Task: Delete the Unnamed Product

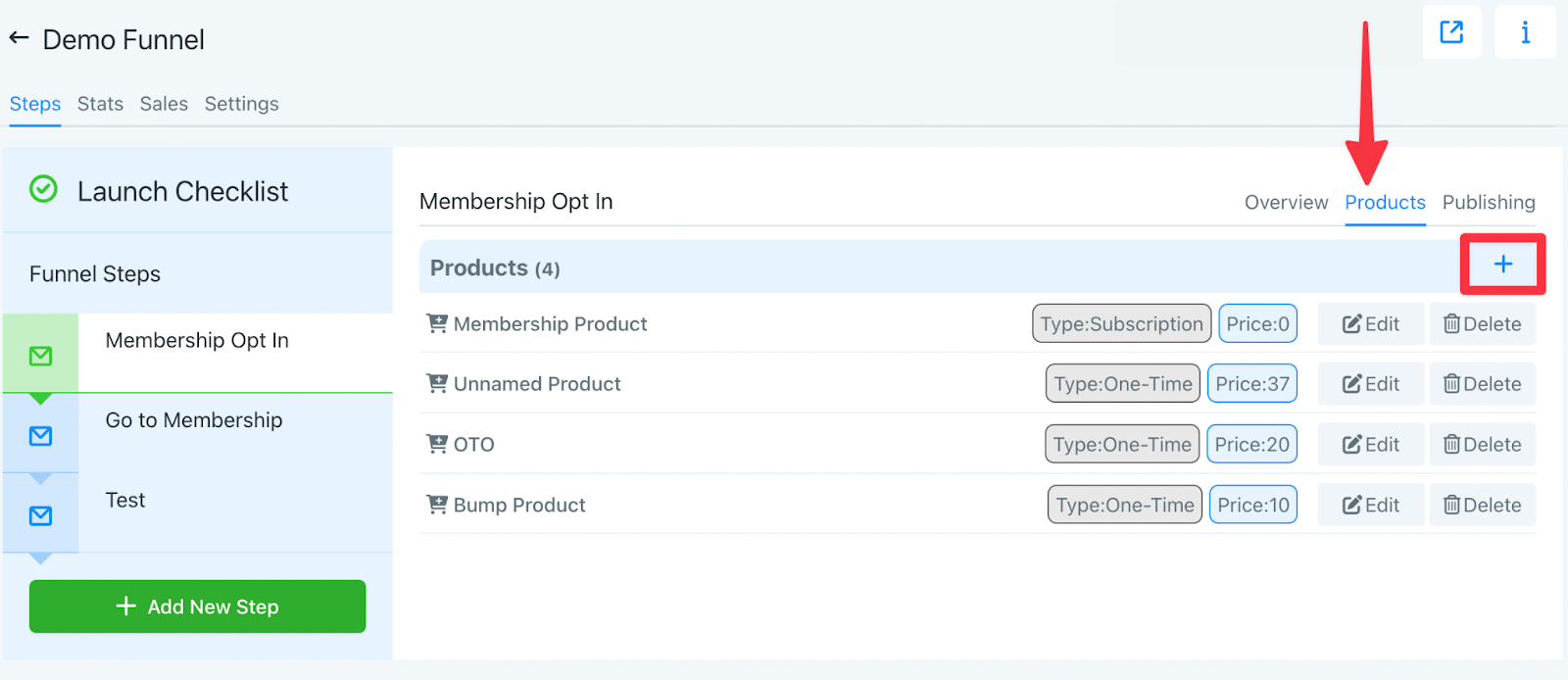Action: click(x=1482, y=384)
